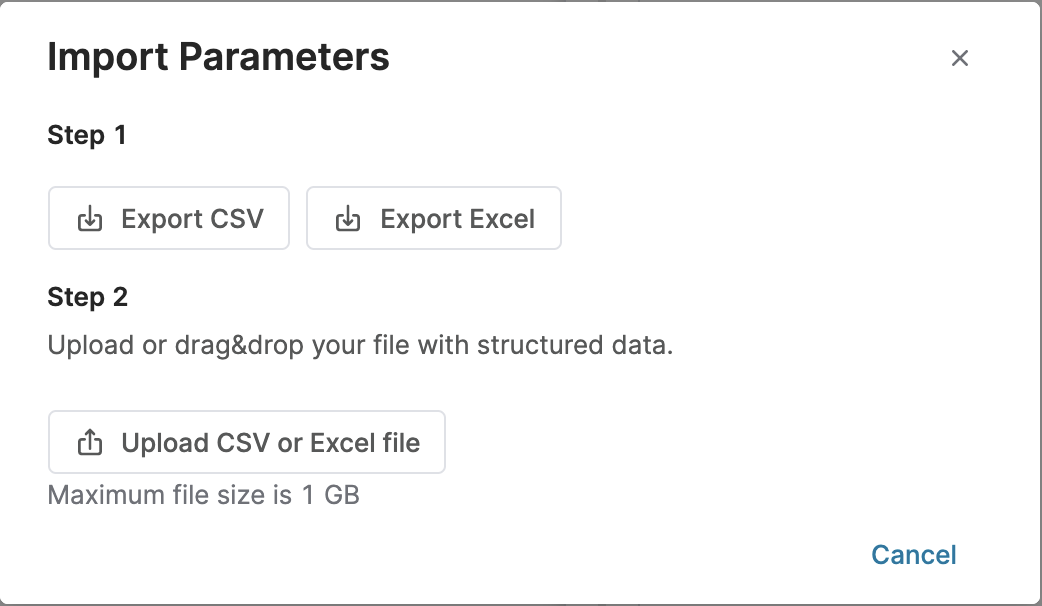Click the Step 2 heading
Screen dimensions: 1042x606
[x=88, y=297]
